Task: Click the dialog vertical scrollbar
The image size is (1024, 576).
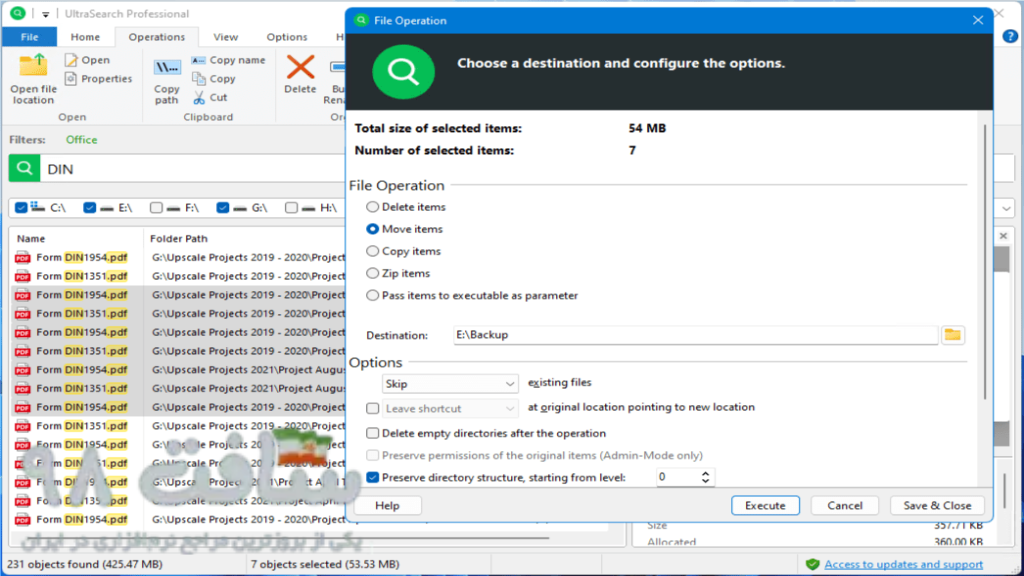Action: click(x=985, y=261)
